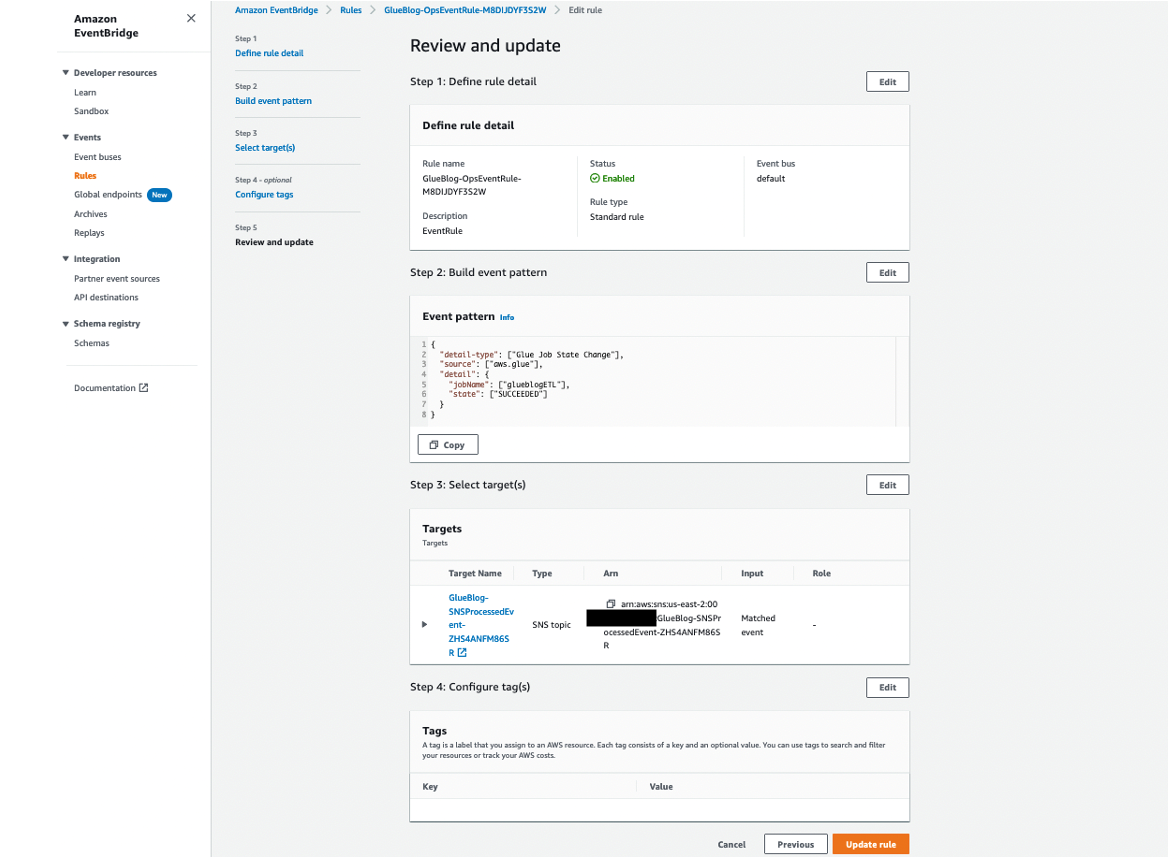Open Archives page

[90, 214]
